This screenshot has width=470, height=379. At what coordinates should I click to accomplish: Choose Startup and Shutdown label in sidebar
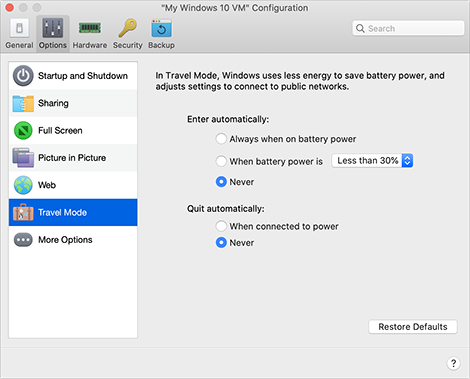[x=83, y=76]
